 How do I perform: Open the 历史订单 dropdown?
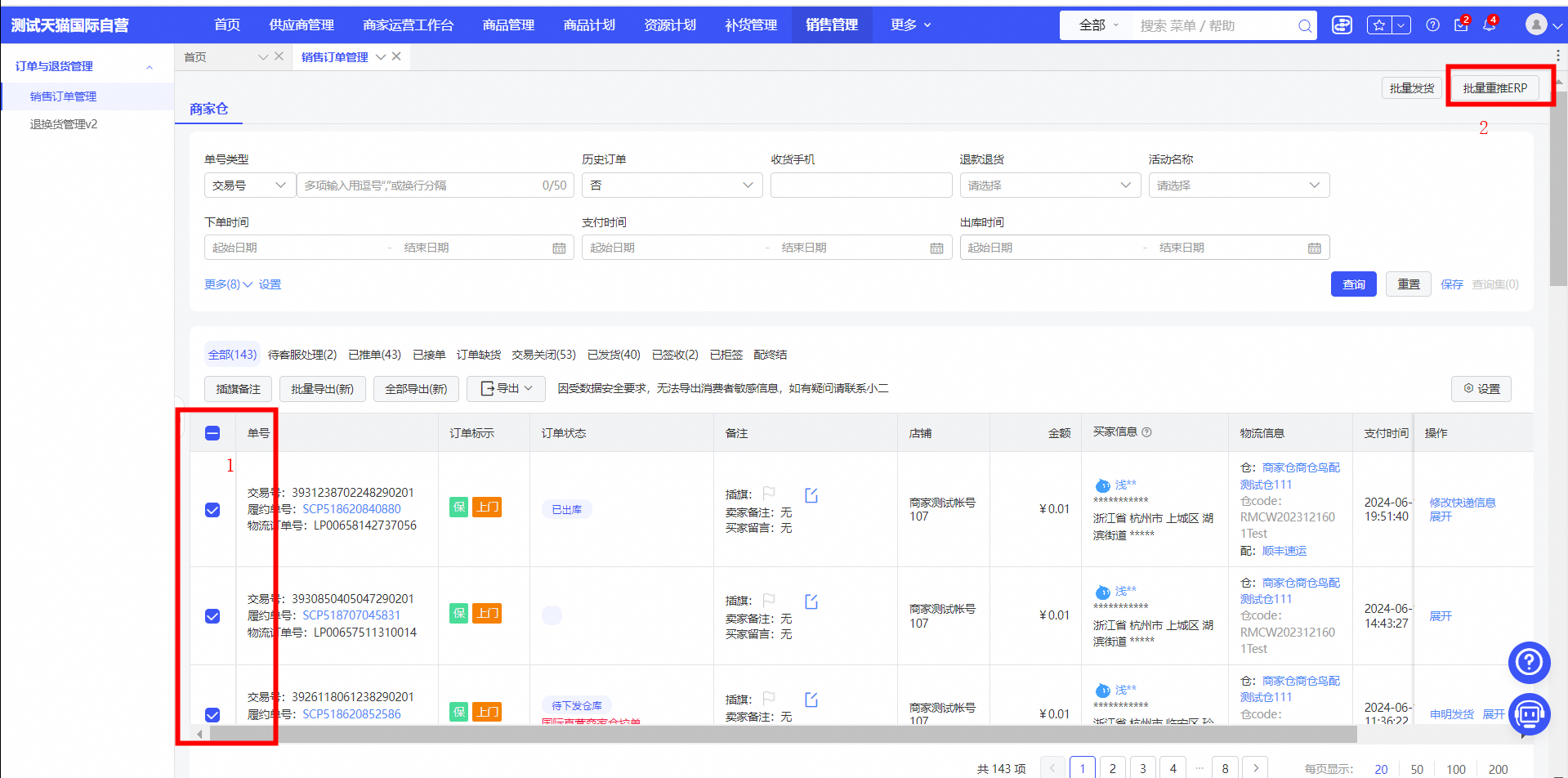tap(672, 186)
